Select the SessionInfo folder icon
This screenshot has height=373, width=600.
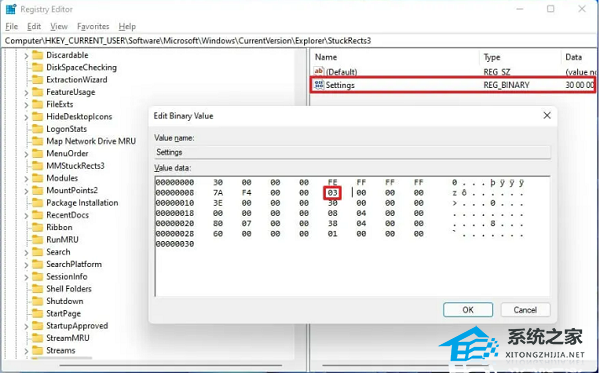(x=38, y=276)
